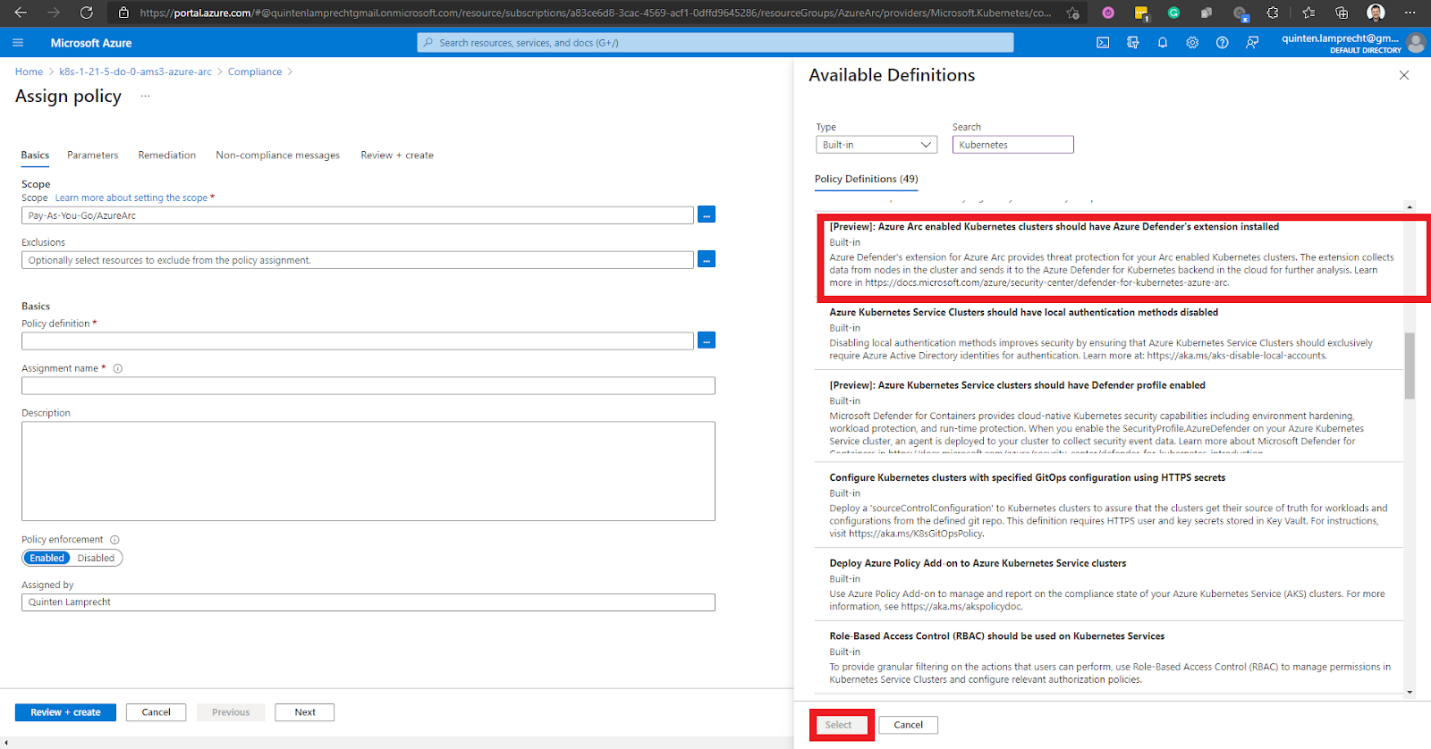This screenshot has height=749, width=1431.
Task: Switch to Non-compliance messages tab
Action: [278, 155]
